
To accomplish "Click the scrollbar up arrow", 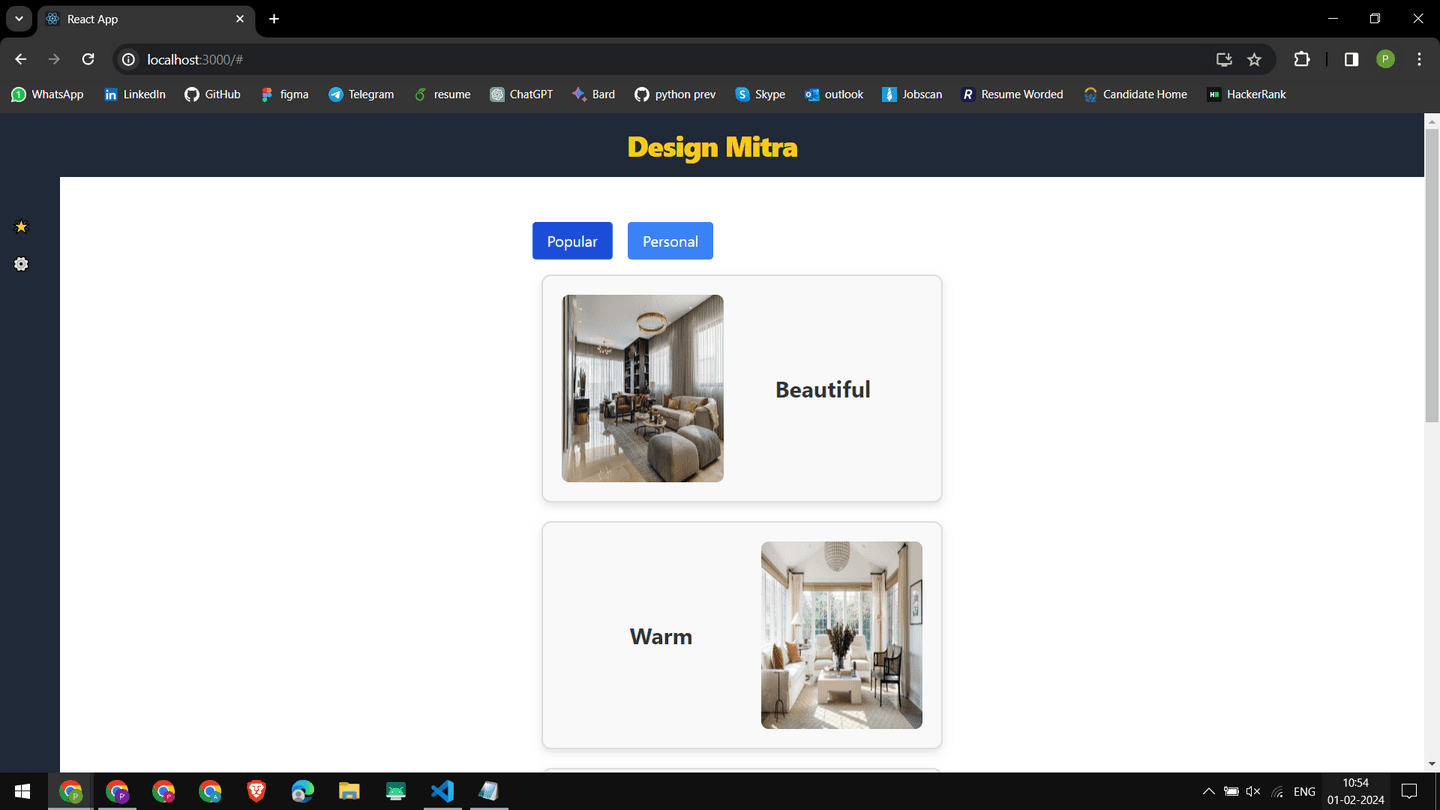I will pos(1431,120).
